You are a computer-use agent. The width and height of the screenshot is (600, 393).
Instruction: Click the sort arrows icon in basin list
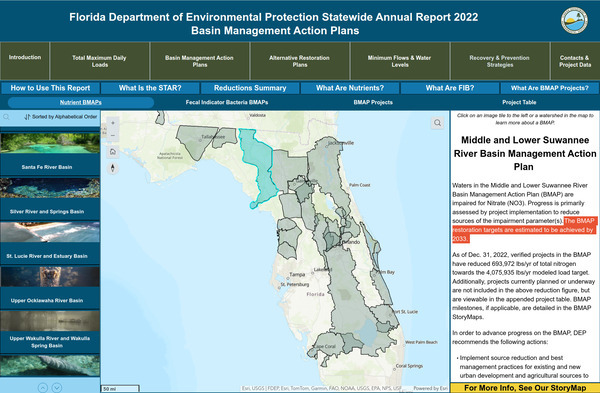(x=27, y=117)
